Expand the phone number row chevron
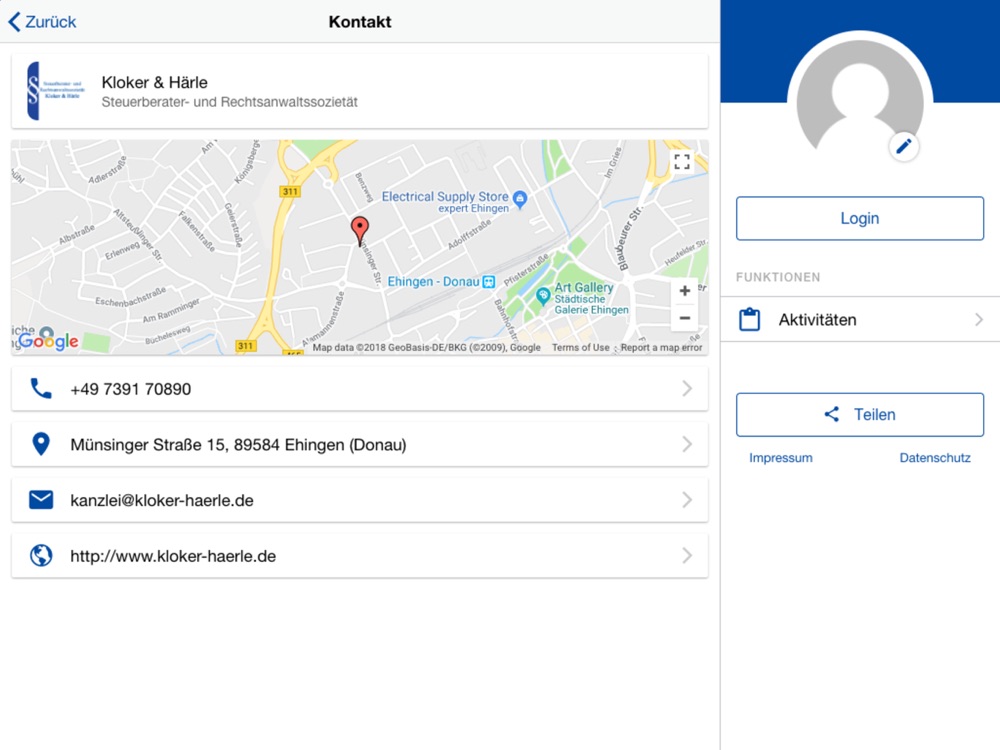This screenshot has width=1000, height=750. point(687,388)
